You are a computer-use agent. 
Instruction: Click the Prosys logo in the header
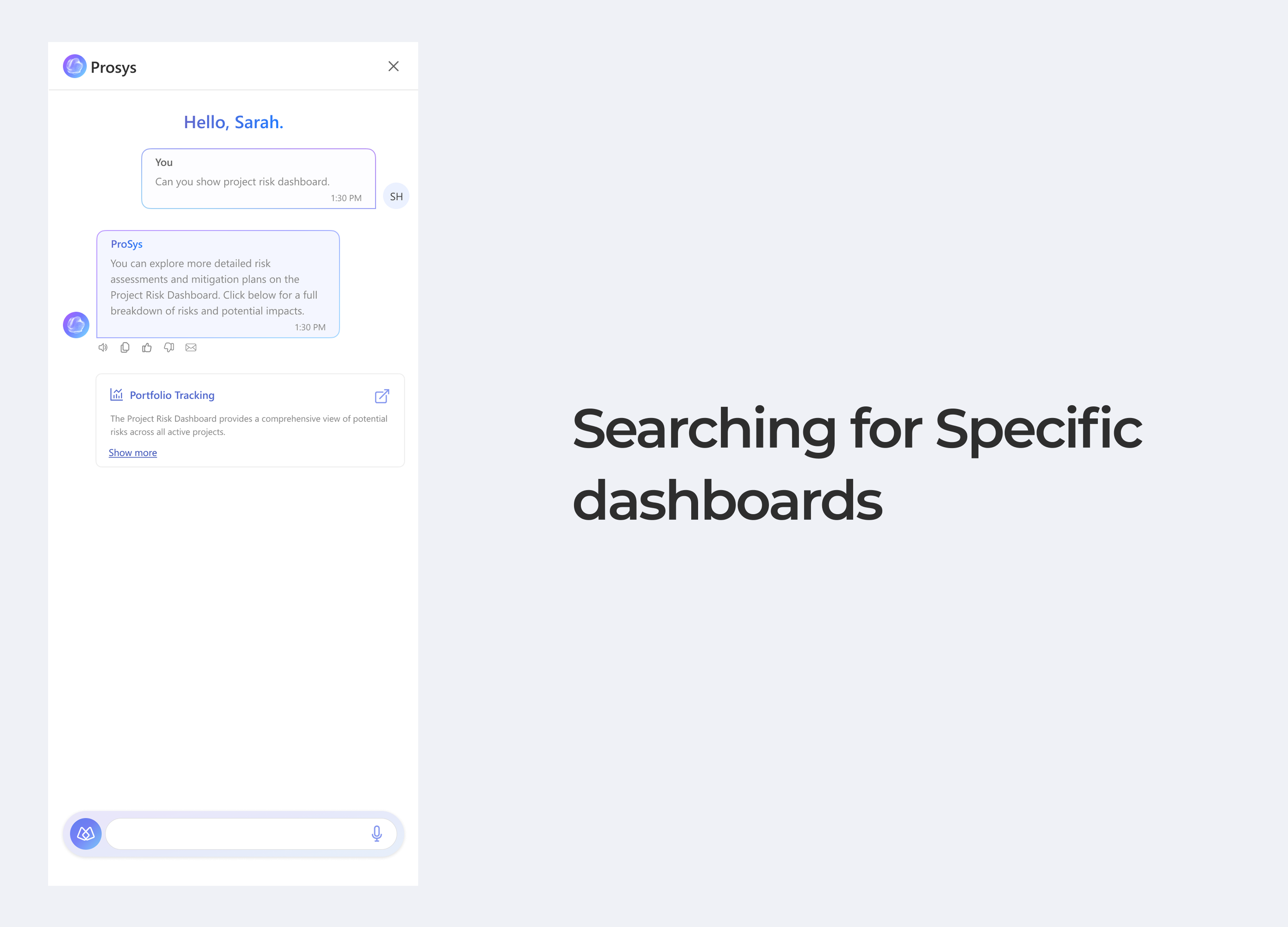pos(74,67)
